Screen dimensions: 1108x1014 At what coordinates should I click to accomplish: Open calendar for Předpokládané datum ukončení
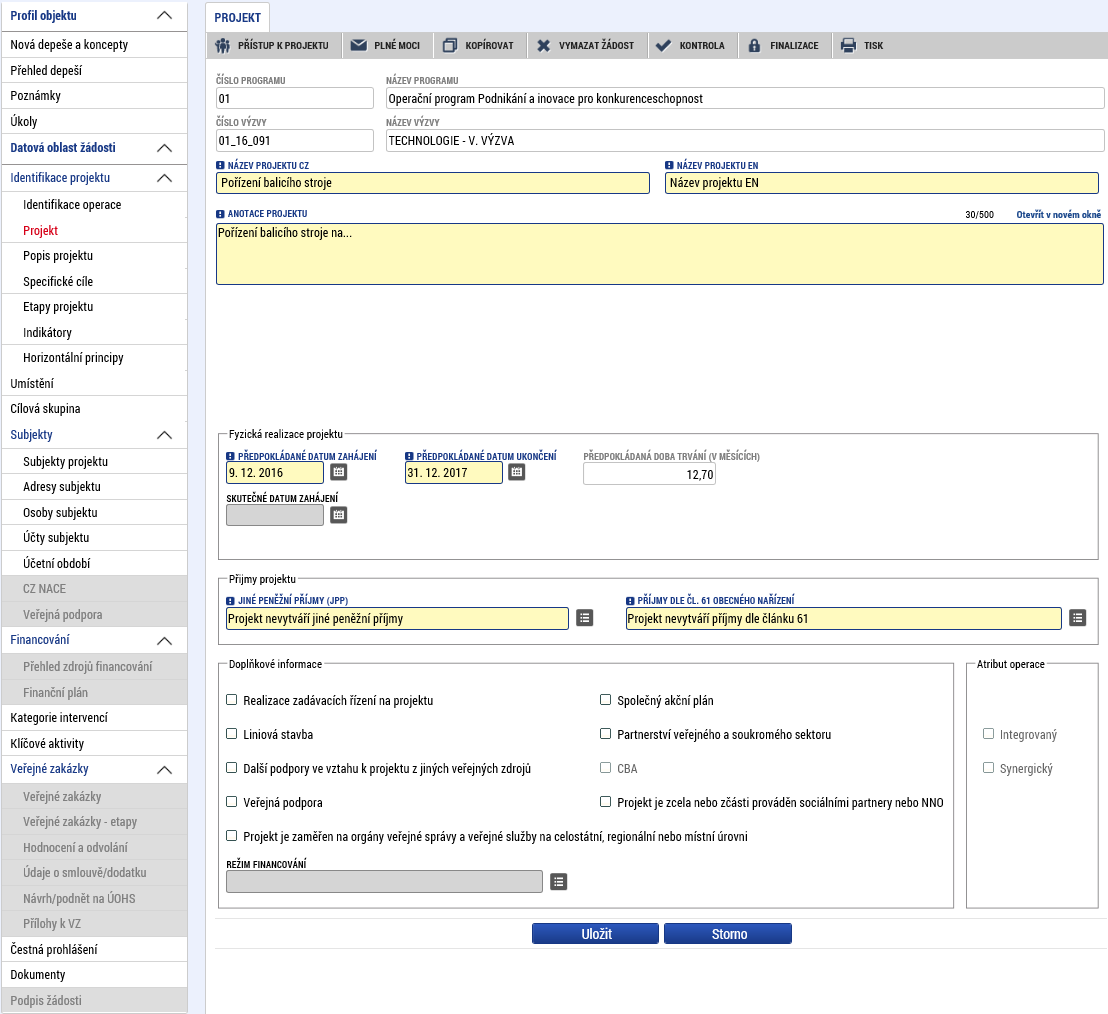point(517,472)
